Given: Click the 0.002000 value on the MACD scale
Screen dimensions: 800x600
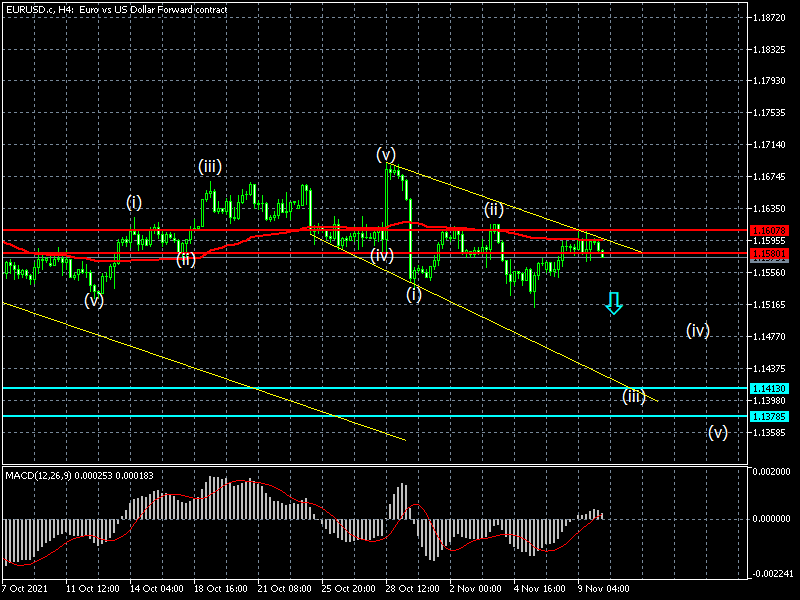Looking at the screenshot, I should pos(773,471).
